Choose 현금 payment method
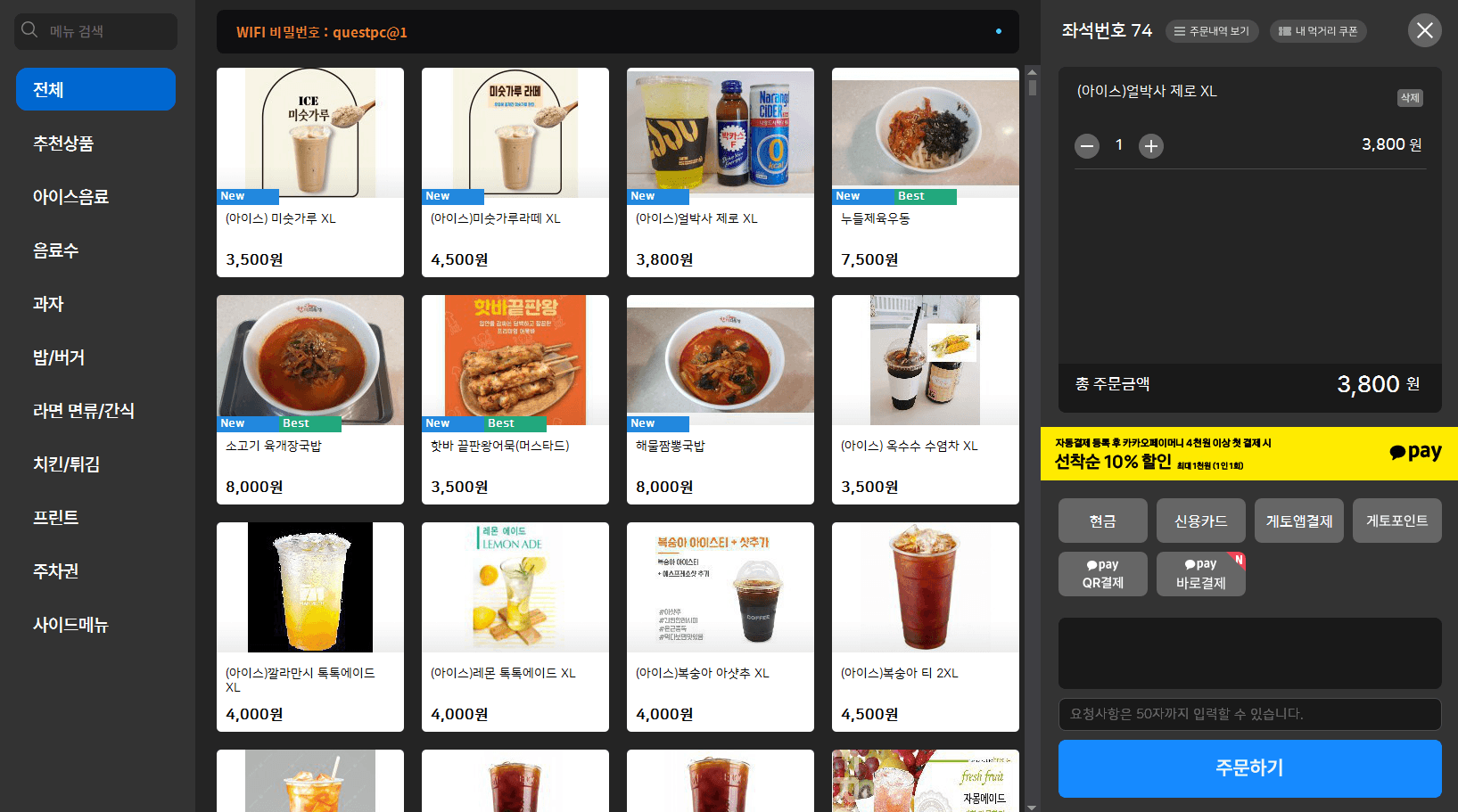Viewport: 1458px width, 812px height. (1103, 521)
